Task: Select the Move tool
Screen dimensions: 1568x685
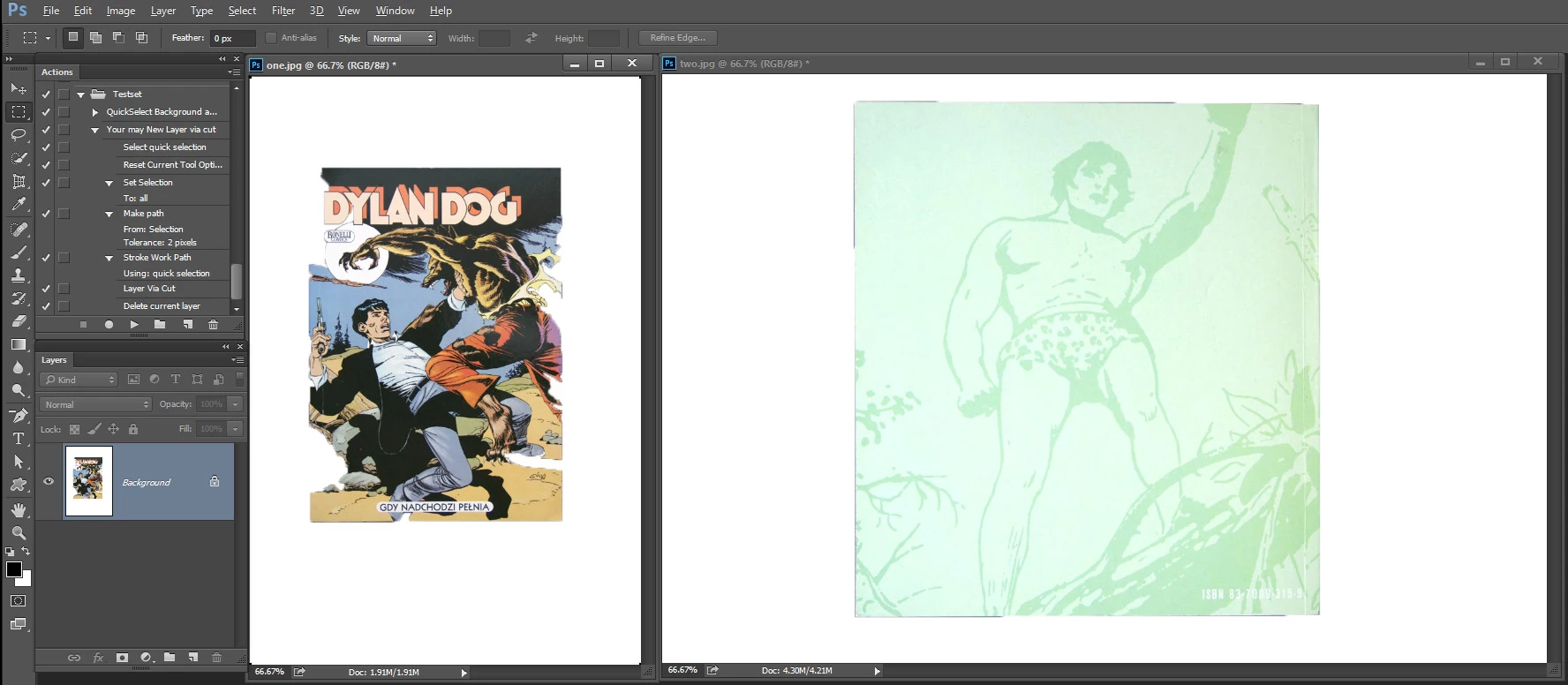Action: point(18,88)
